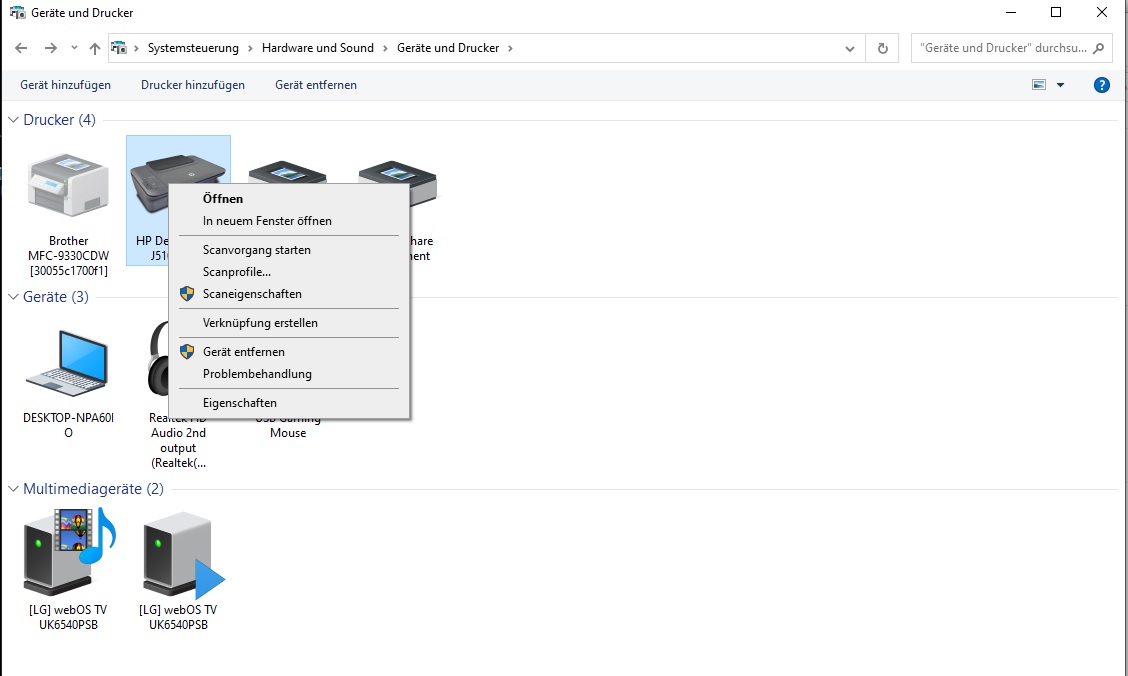
Task: Open the address bar history dropdown
Action: [850, 48]
